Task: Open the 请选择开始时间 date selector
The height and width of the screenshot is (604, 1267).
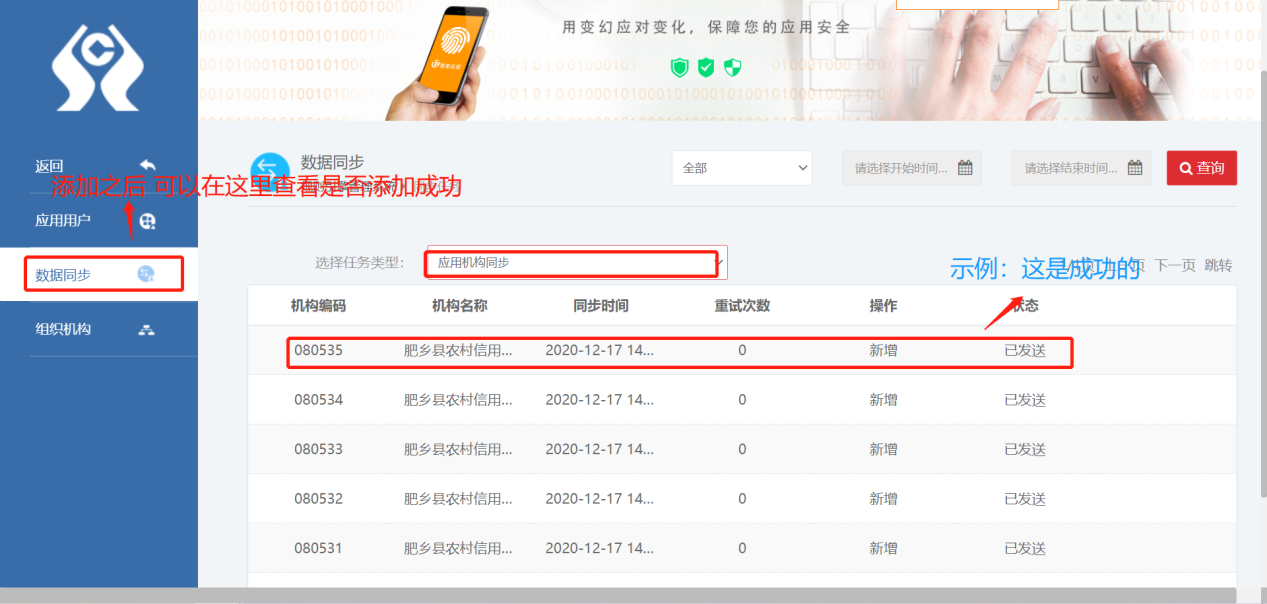Action: pos(900,167)
